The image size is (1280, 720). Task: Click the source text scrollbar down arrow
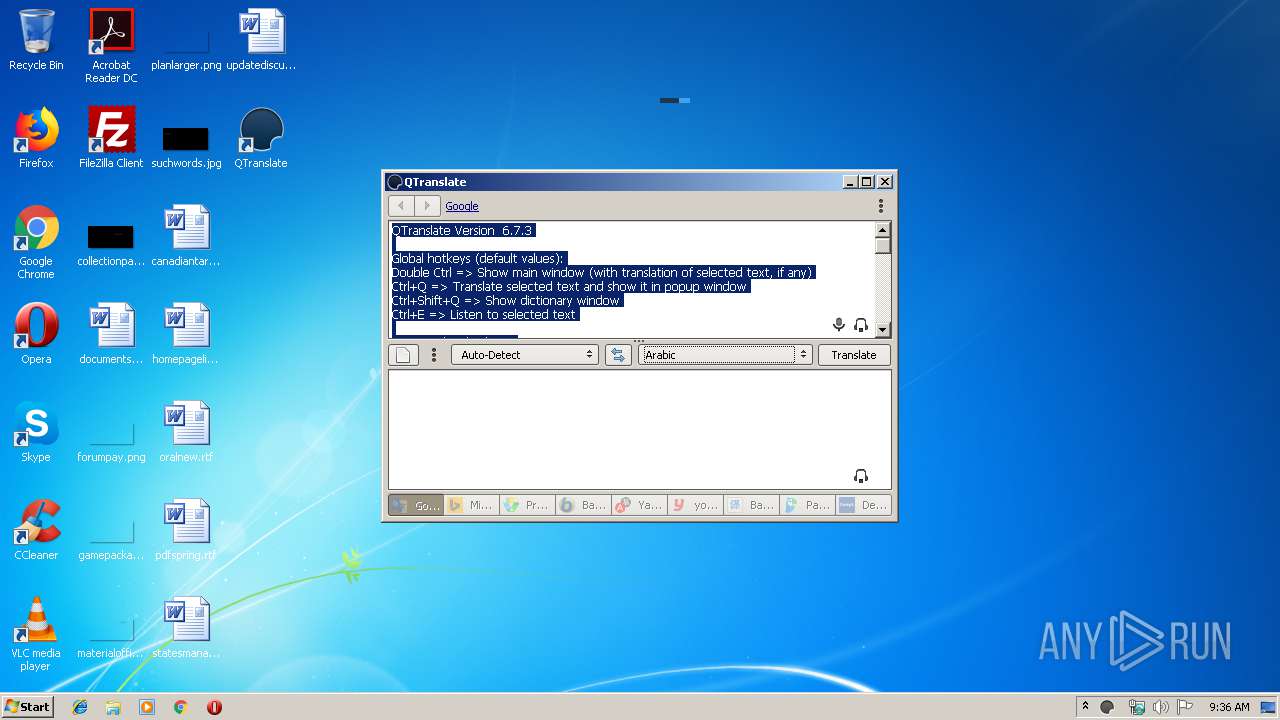(x=883, y=330)
